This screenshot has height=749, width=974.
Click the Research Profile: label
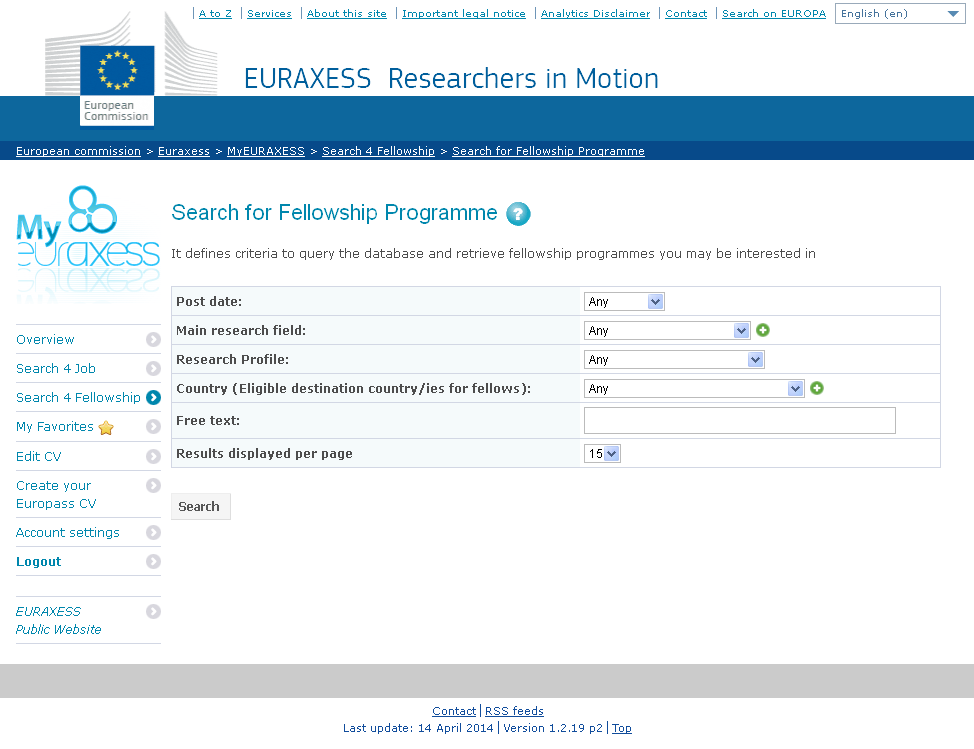pyautogui.click(x=232, y=360)
